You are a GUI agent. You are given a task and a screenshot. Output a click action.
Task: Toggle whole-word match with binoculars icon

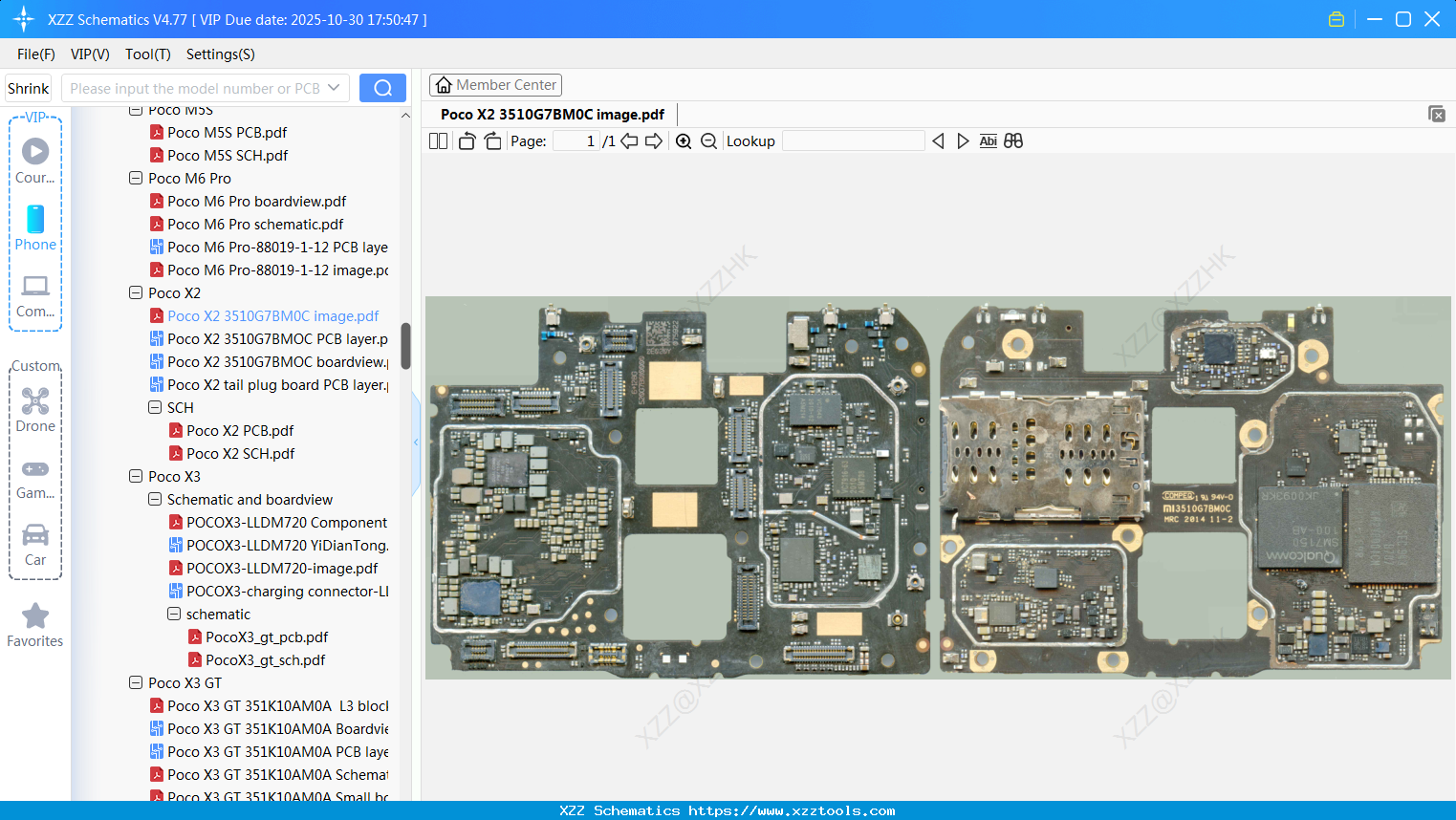[x=1013, y=140]
